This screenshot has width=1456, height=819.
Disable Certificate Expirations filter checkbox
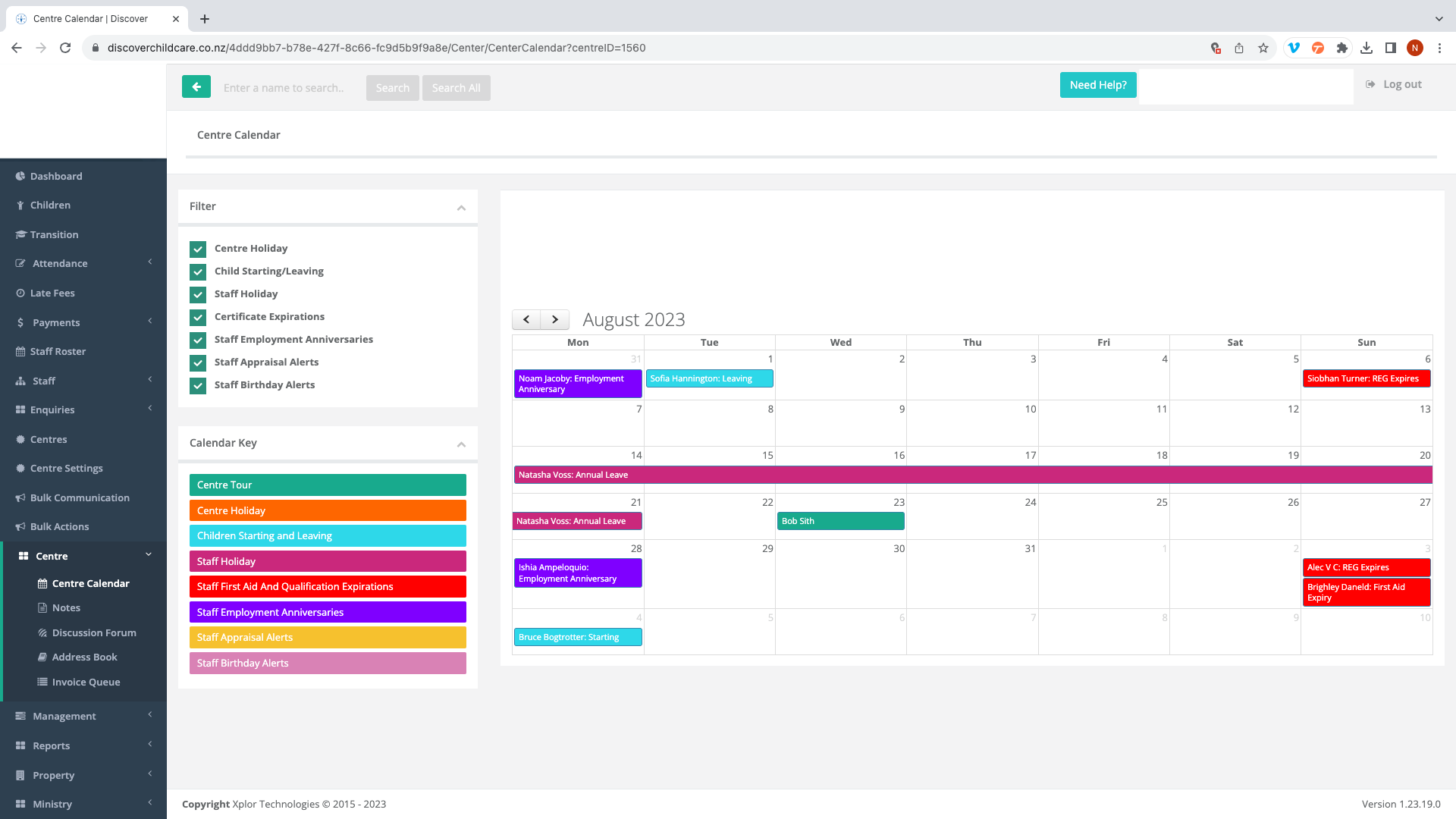198,318
